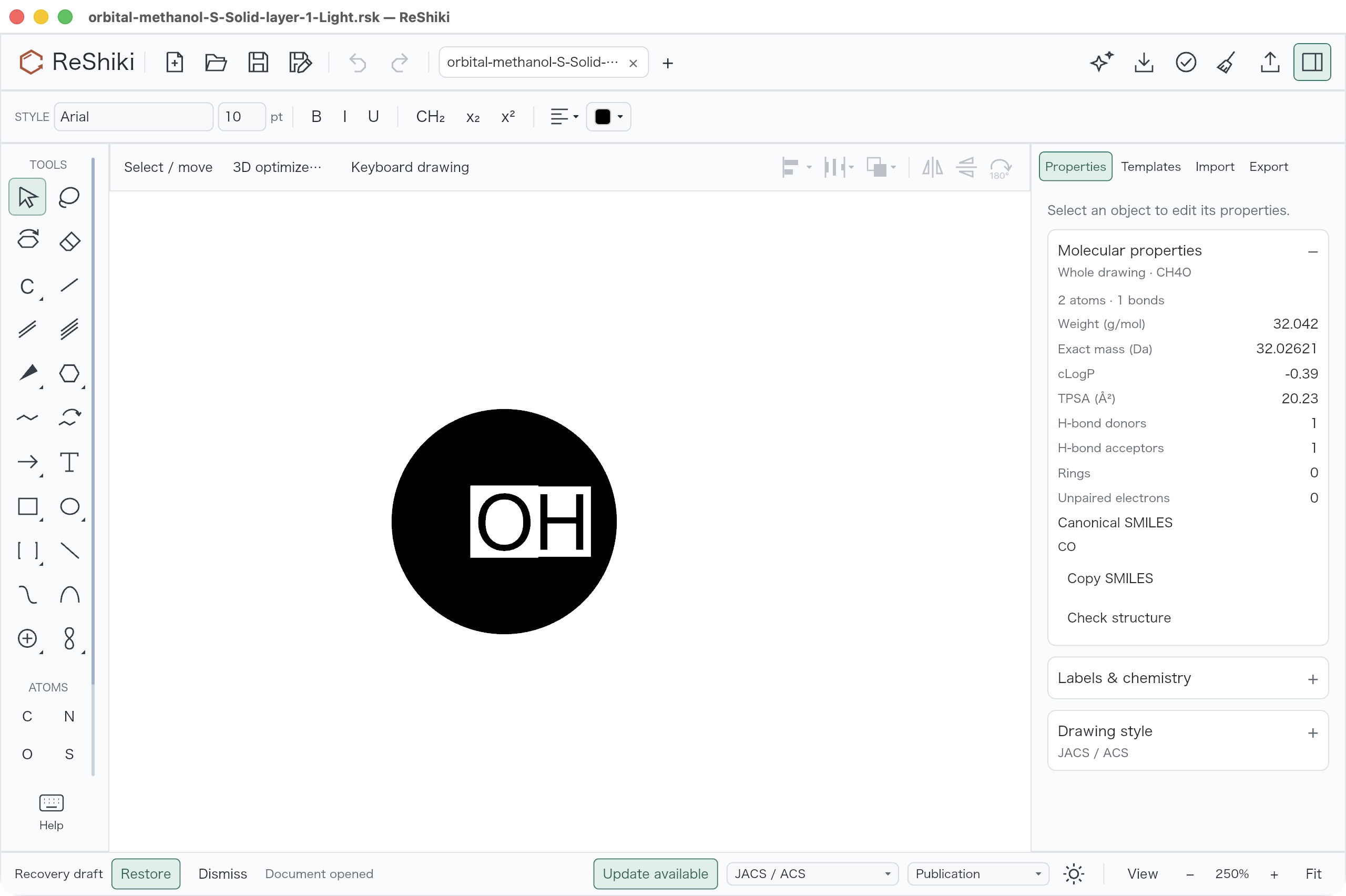This screenshot has width=1346, height=896.
Task: Open the JACS / ACS style dropdown
Action: (x=812, y=874)
